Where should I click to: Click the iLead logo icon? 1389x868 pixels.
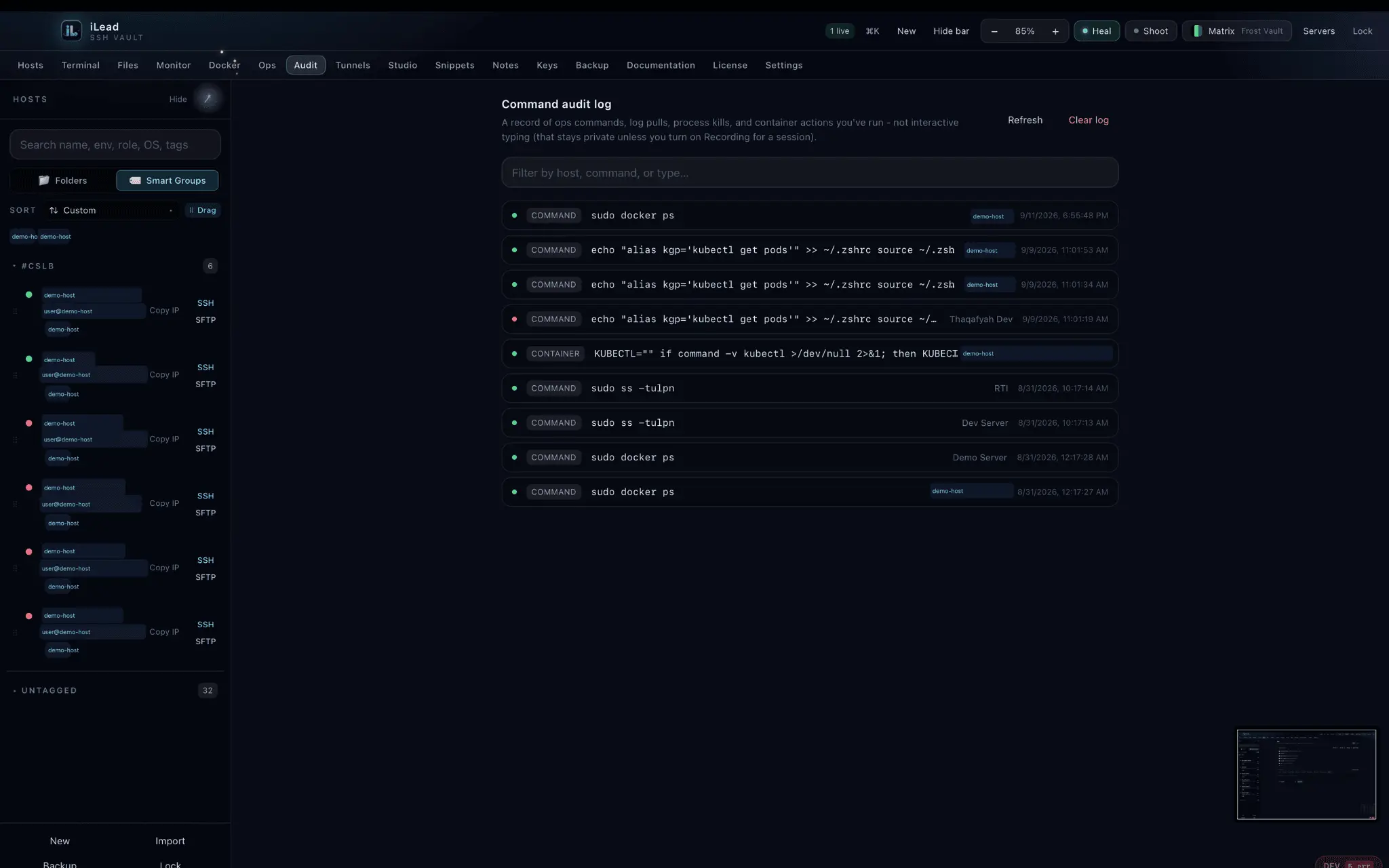(71, 31)
